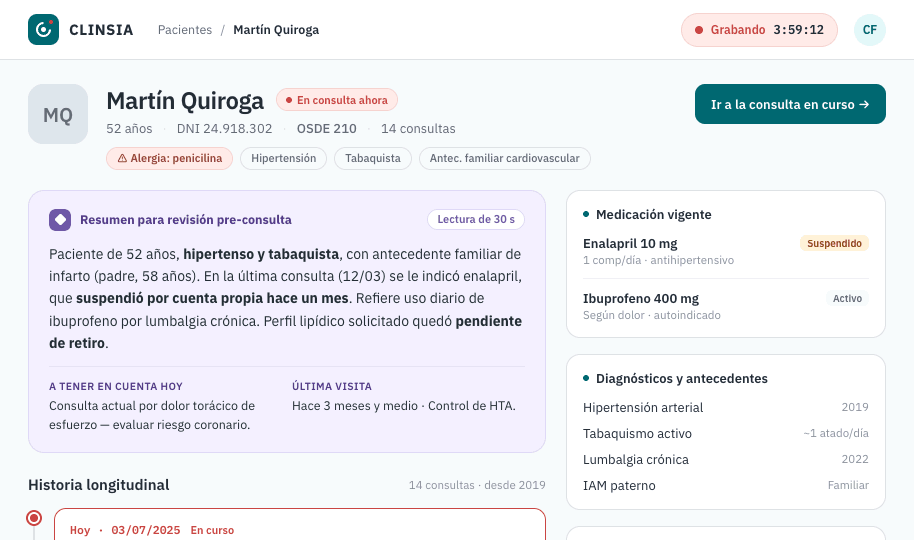The image size is (914, 540).
Task: Click the purple summary diamond icon
Action: pos(60,220)
